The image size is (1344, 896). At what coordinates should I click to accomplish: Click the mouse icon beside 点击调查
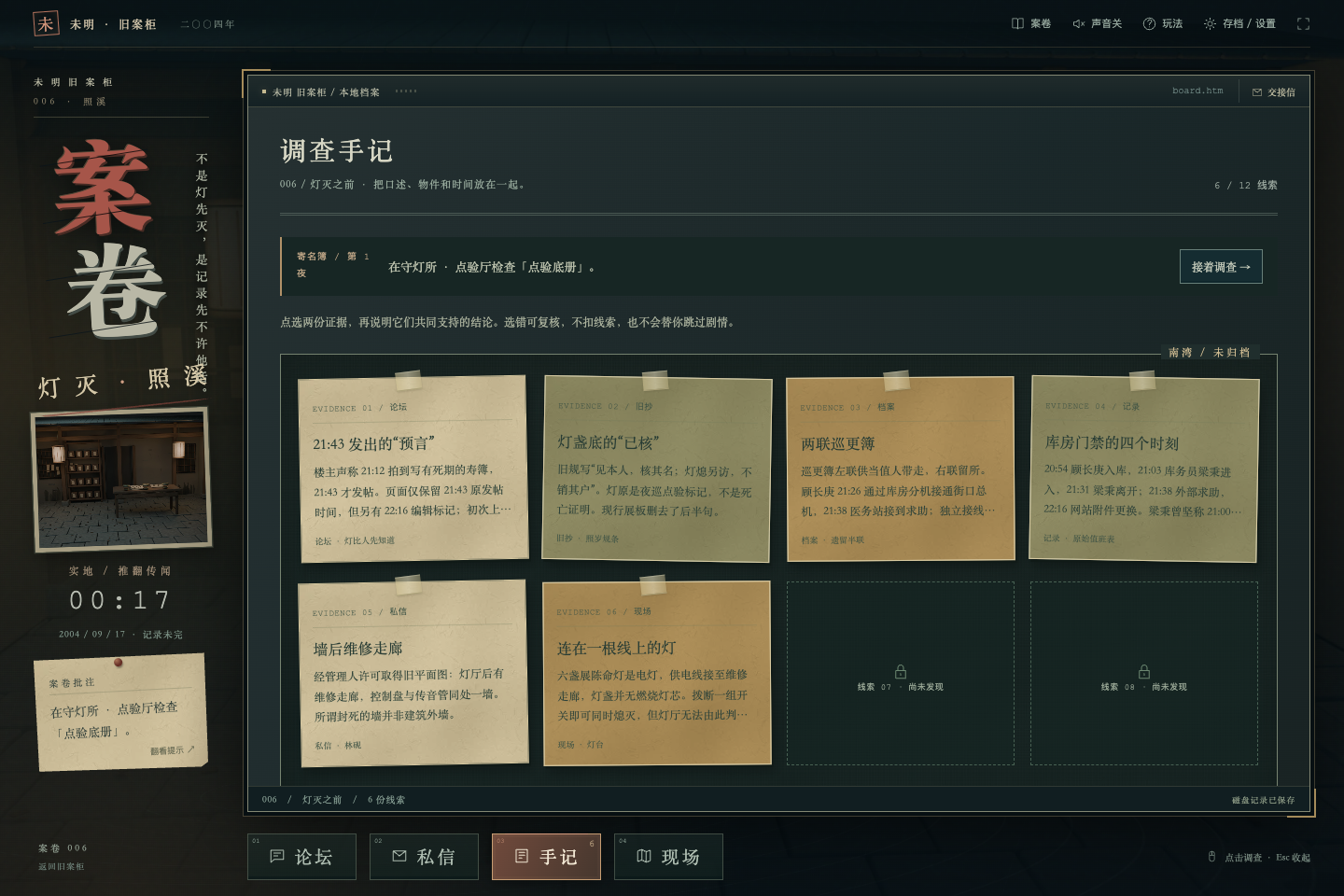tap(1211, 857)
